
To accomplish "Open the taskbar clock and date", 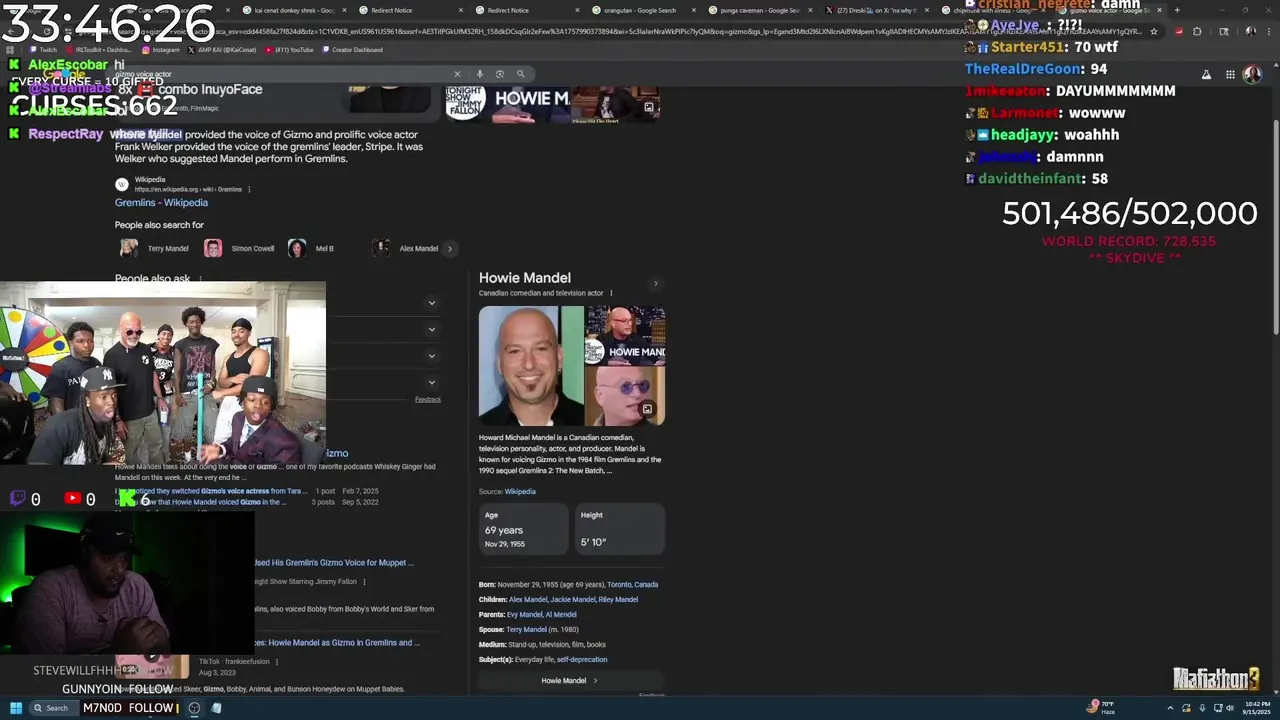I will (x=1257, y=708).
